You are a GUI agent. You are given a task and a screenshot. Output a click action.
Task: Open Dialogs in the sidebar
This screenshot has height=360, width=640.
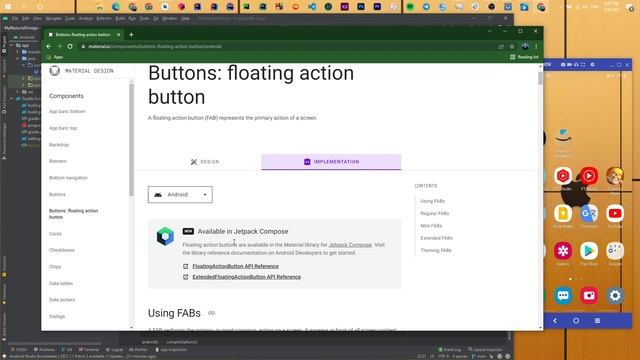(x=57, y=316)
